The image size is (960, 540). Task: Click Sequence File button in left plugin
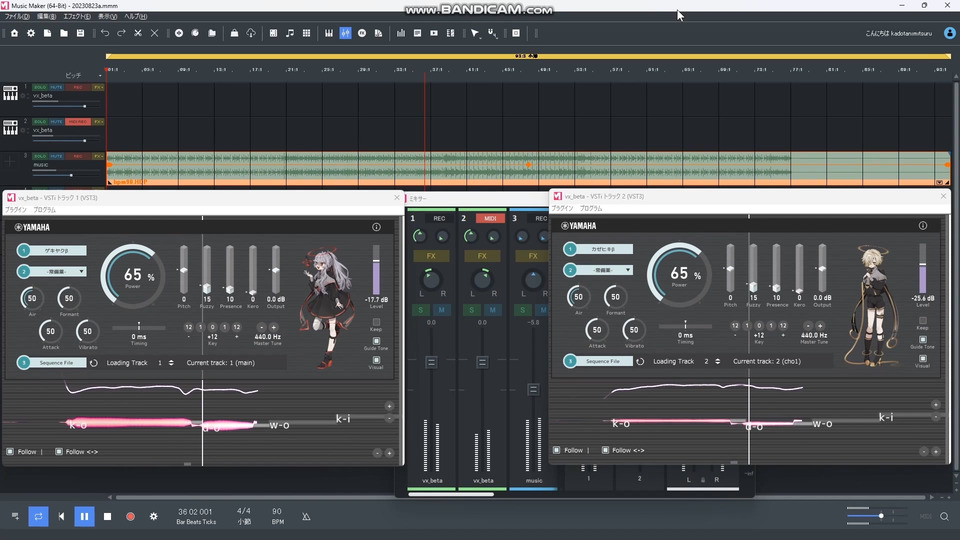(x=56, y=362)
